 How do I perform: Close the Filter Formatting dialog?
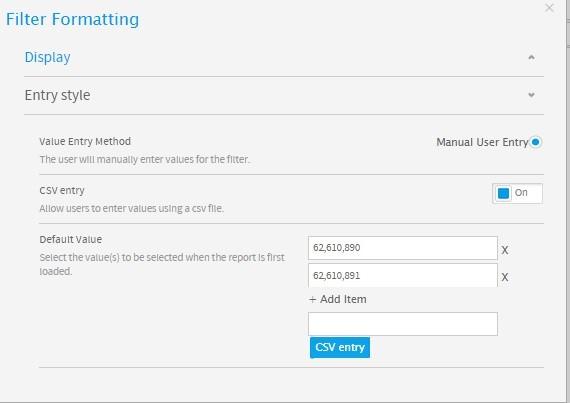549,8
